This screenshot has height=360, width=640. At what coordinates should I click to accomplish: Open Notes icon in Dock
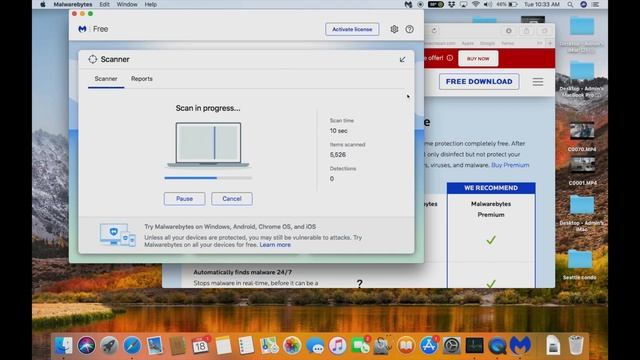(223, 346)
